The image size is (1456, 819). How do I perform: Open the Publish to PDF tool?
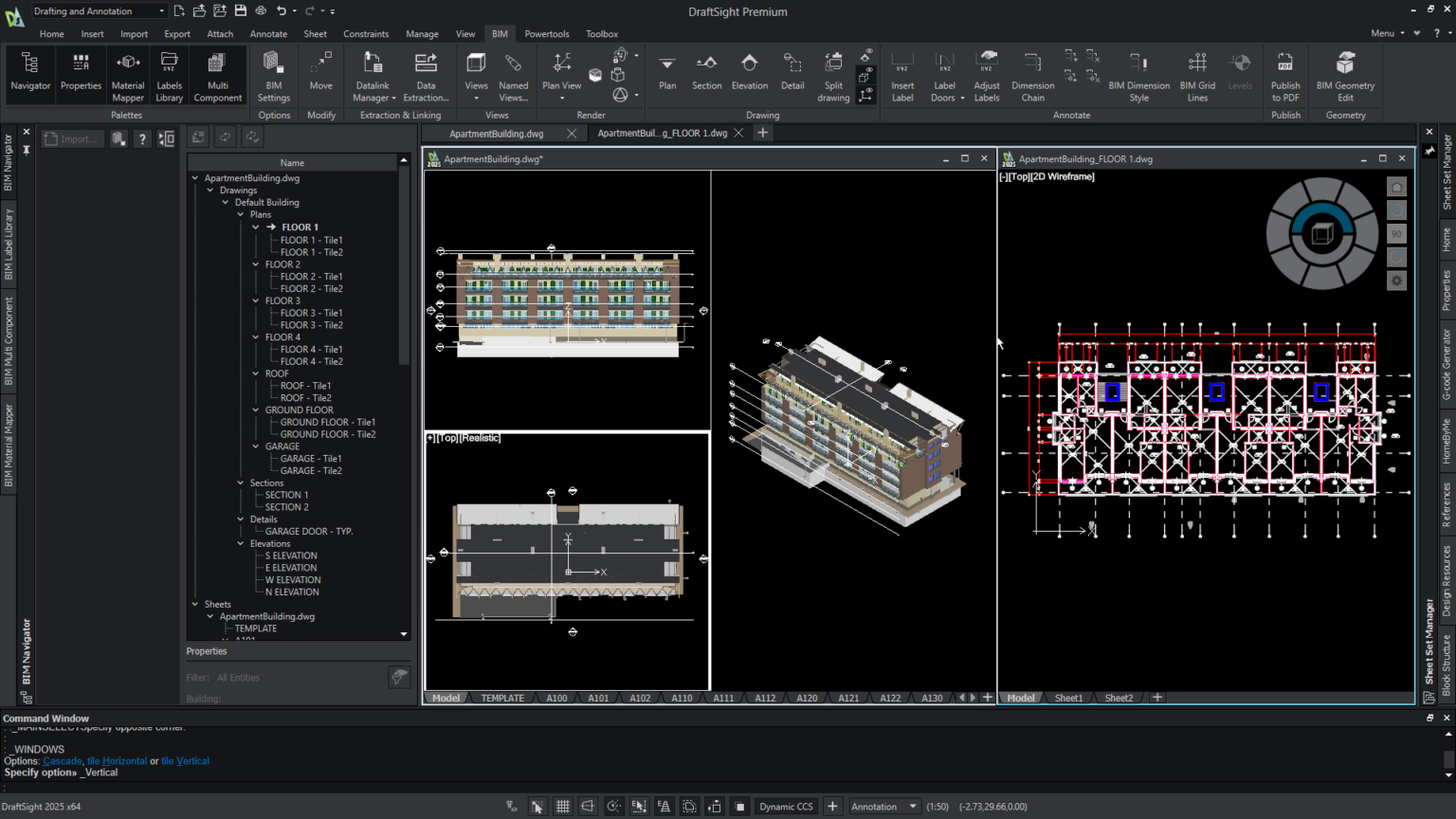click(x=1284, y=74)
